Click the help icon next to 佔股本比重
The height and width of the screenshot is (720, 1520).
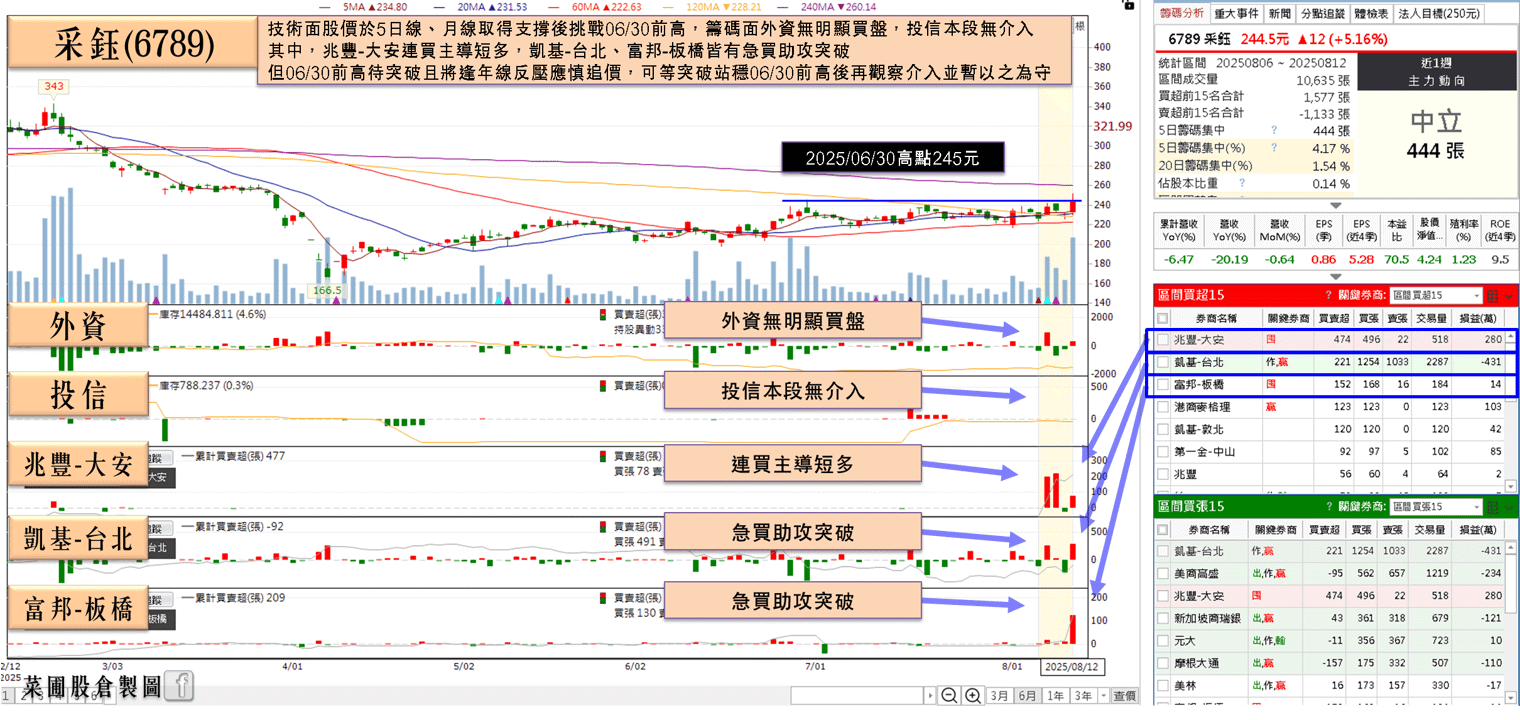[1242, 184]
